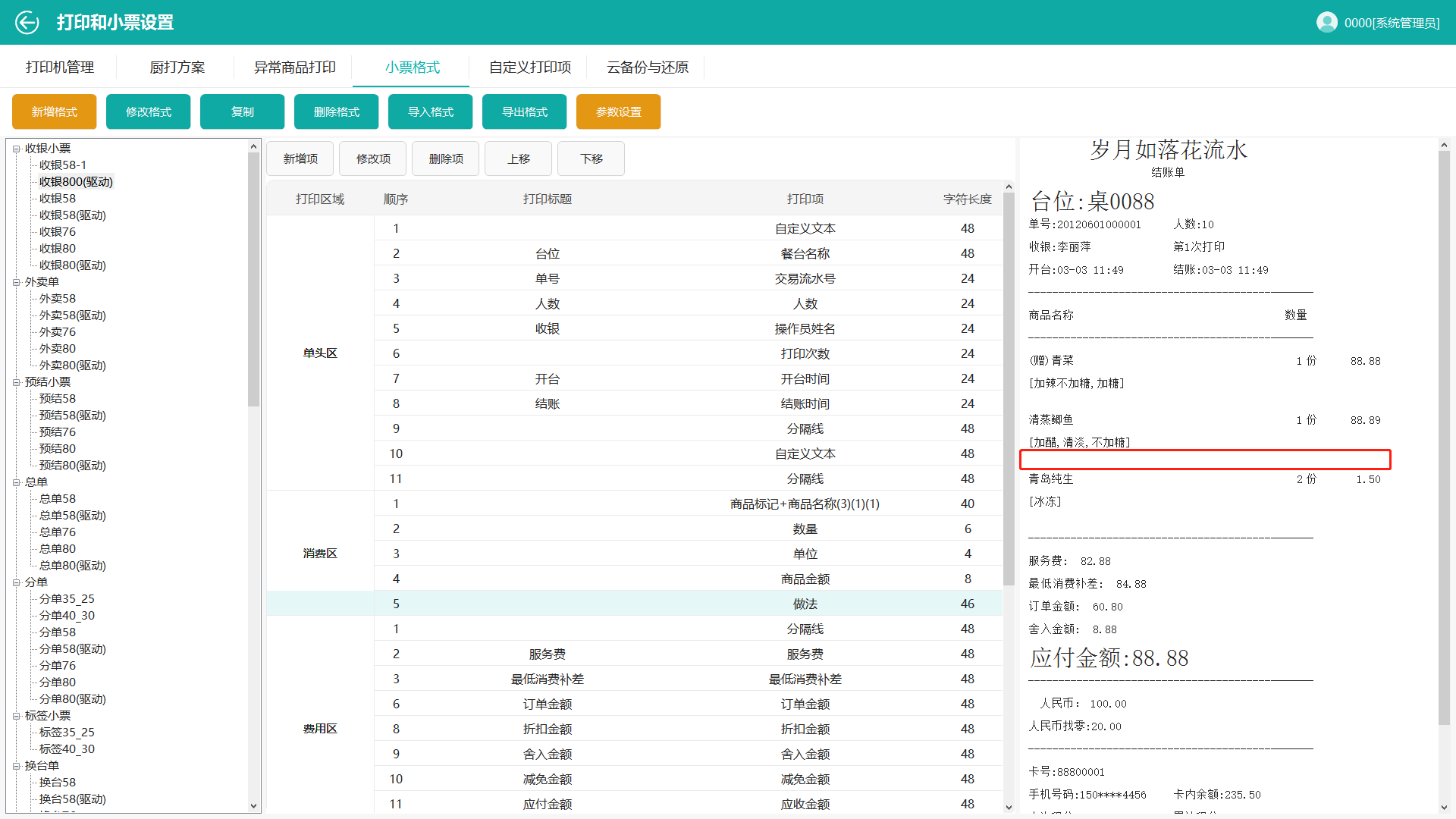Collapse the 总单 tree node
Image resolution: width=1456 pixels, height=819 pixels.
tap(16, 482)
